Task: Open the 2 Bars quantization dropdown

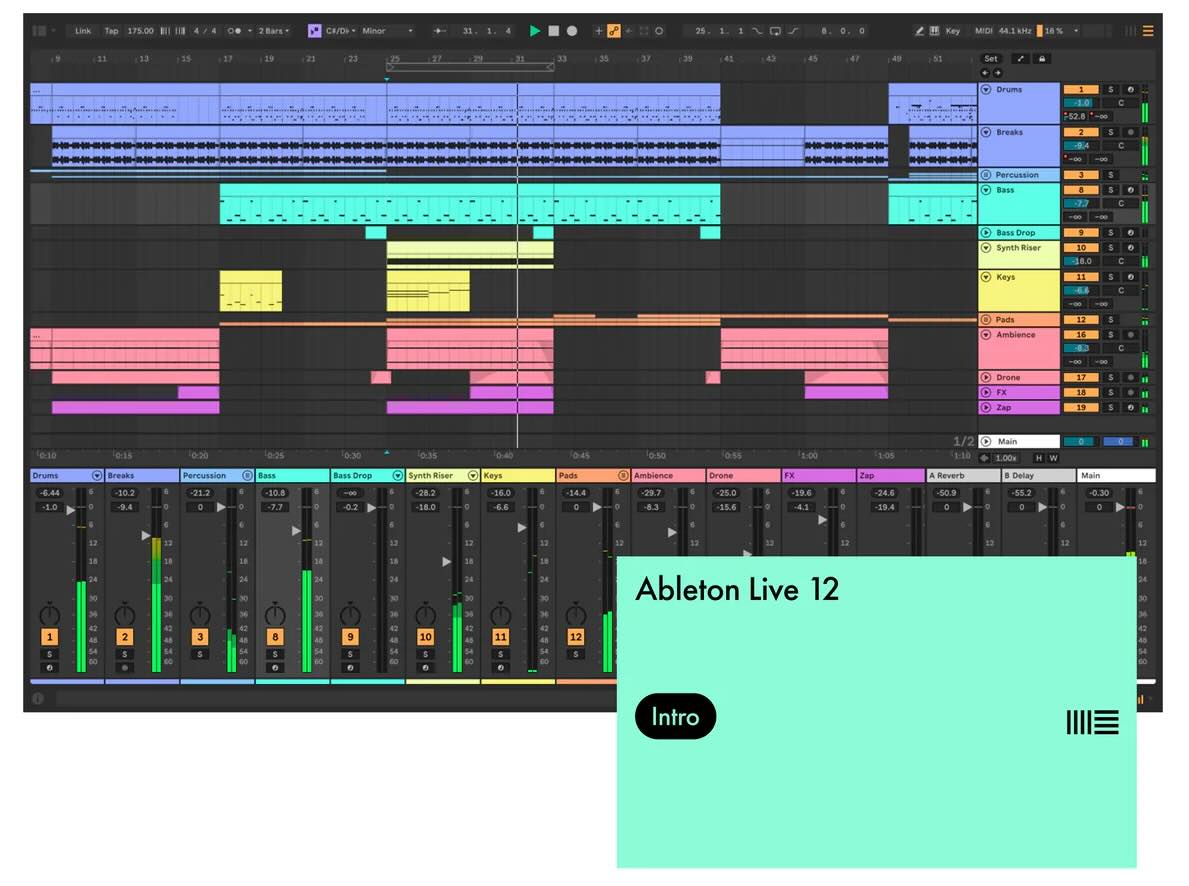Action: coord(274,31)
